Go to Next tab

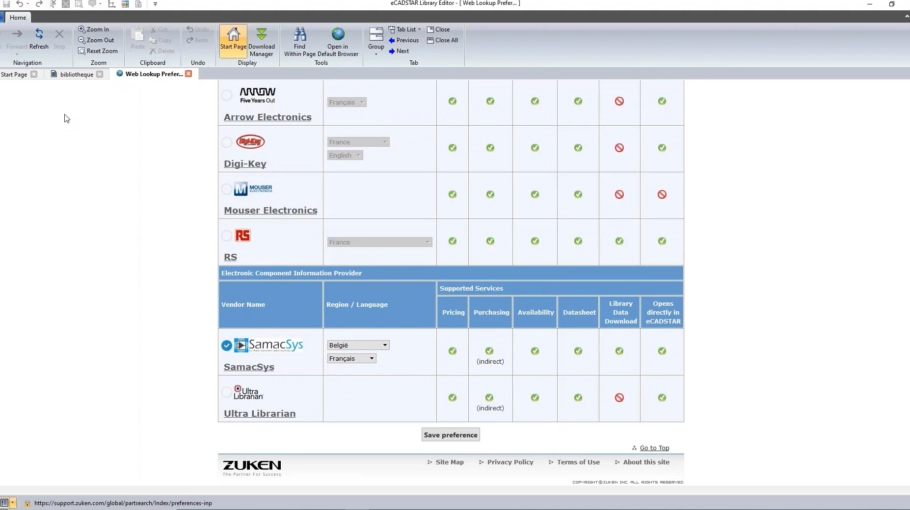(x=399, y=51)
